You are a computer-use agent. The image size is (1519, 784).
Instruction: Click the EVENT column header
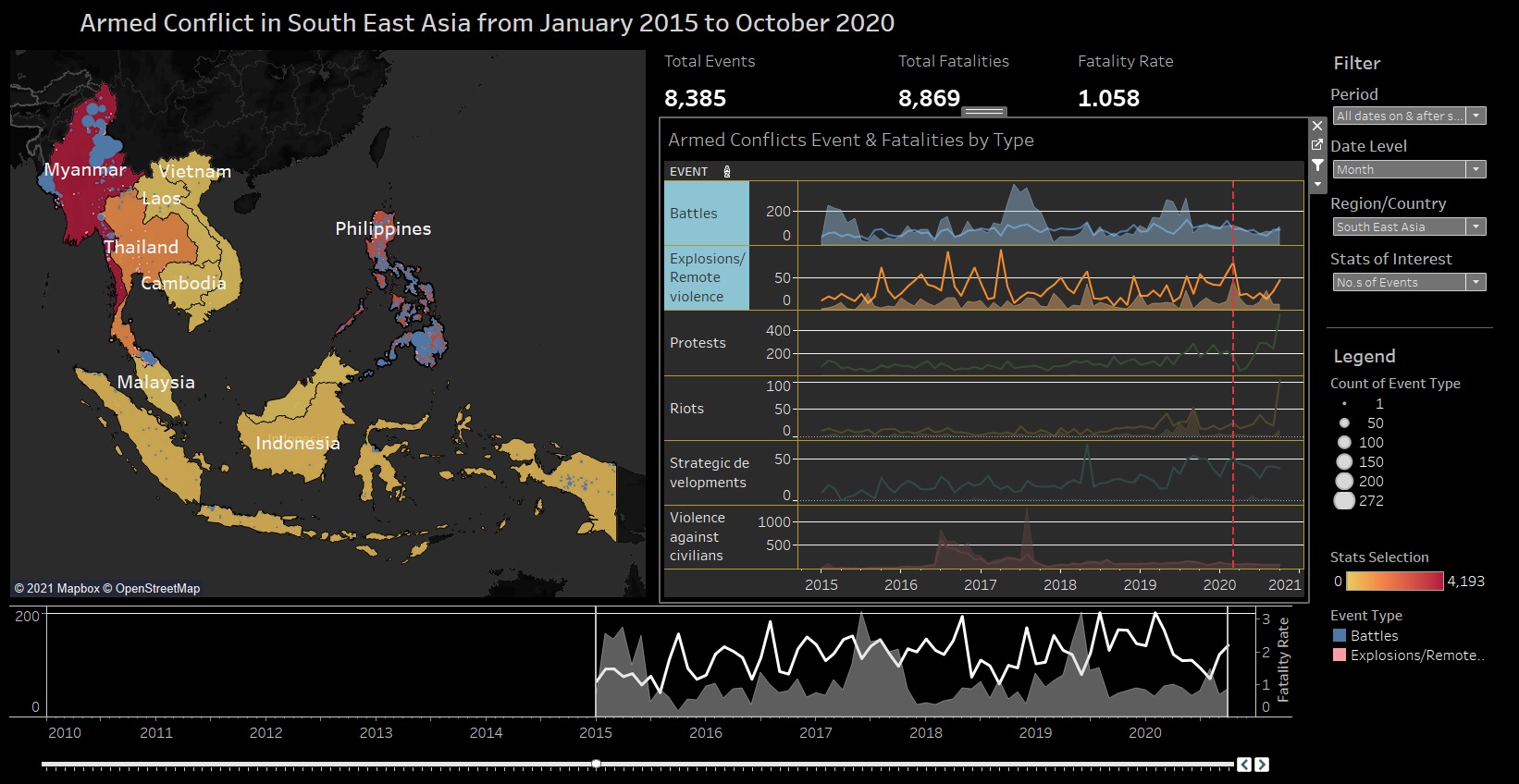pos(689,172)
